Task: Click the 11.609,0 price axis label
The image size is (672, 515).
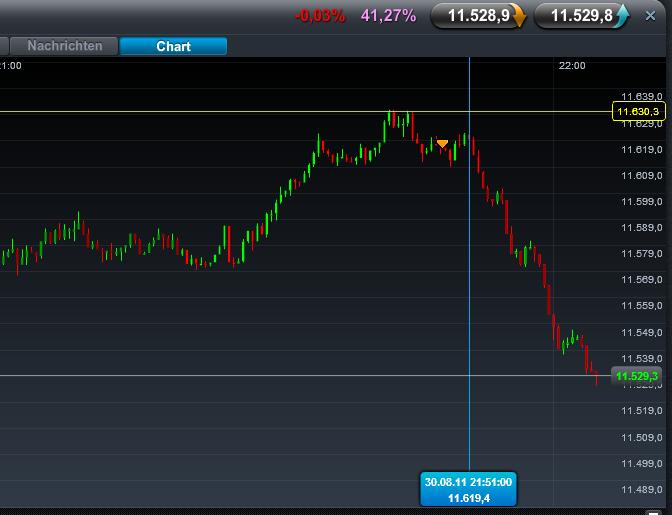Action: [642, 176]
